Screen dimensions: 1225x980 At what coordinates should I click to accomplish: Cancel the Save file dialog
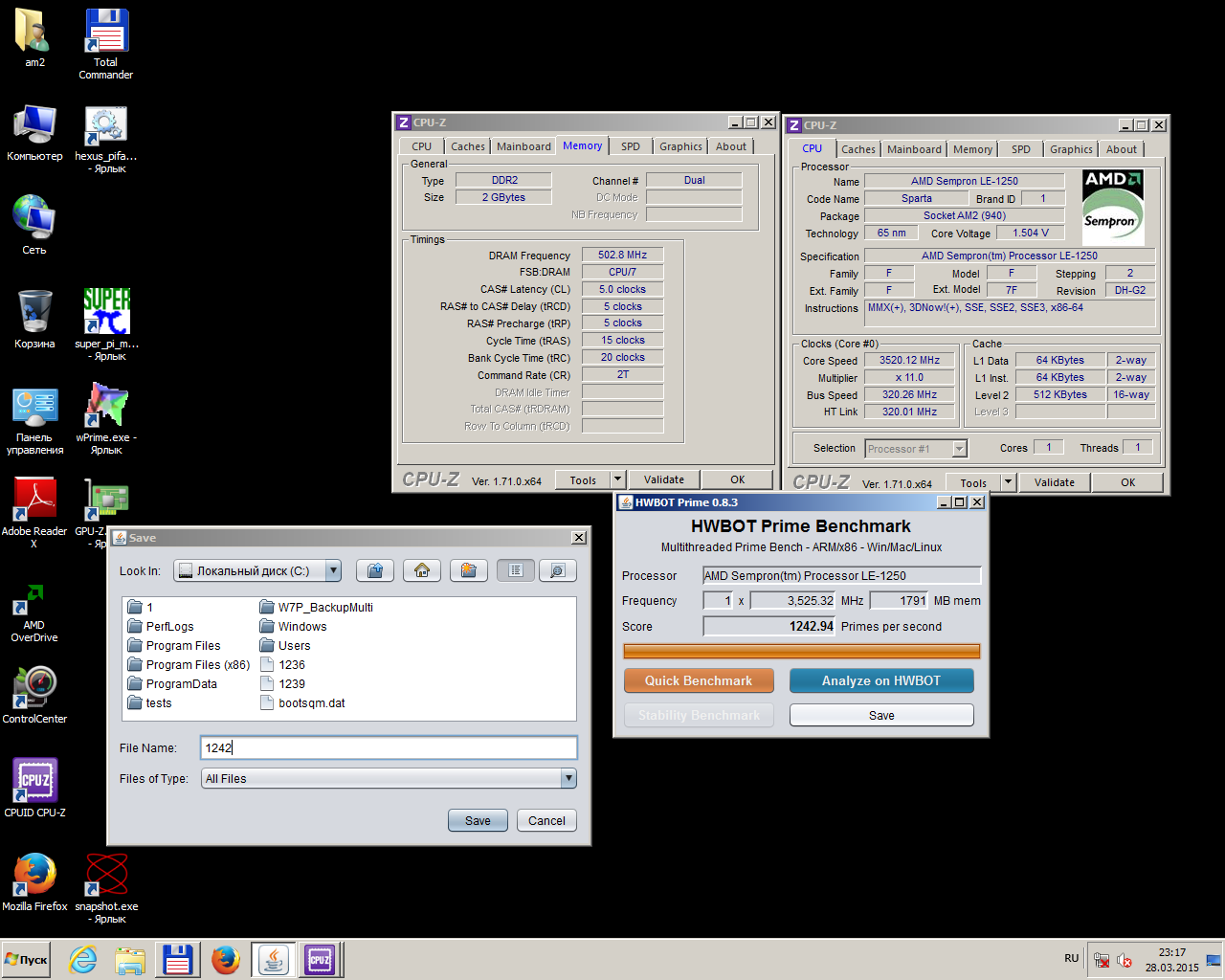coord(546,820)
